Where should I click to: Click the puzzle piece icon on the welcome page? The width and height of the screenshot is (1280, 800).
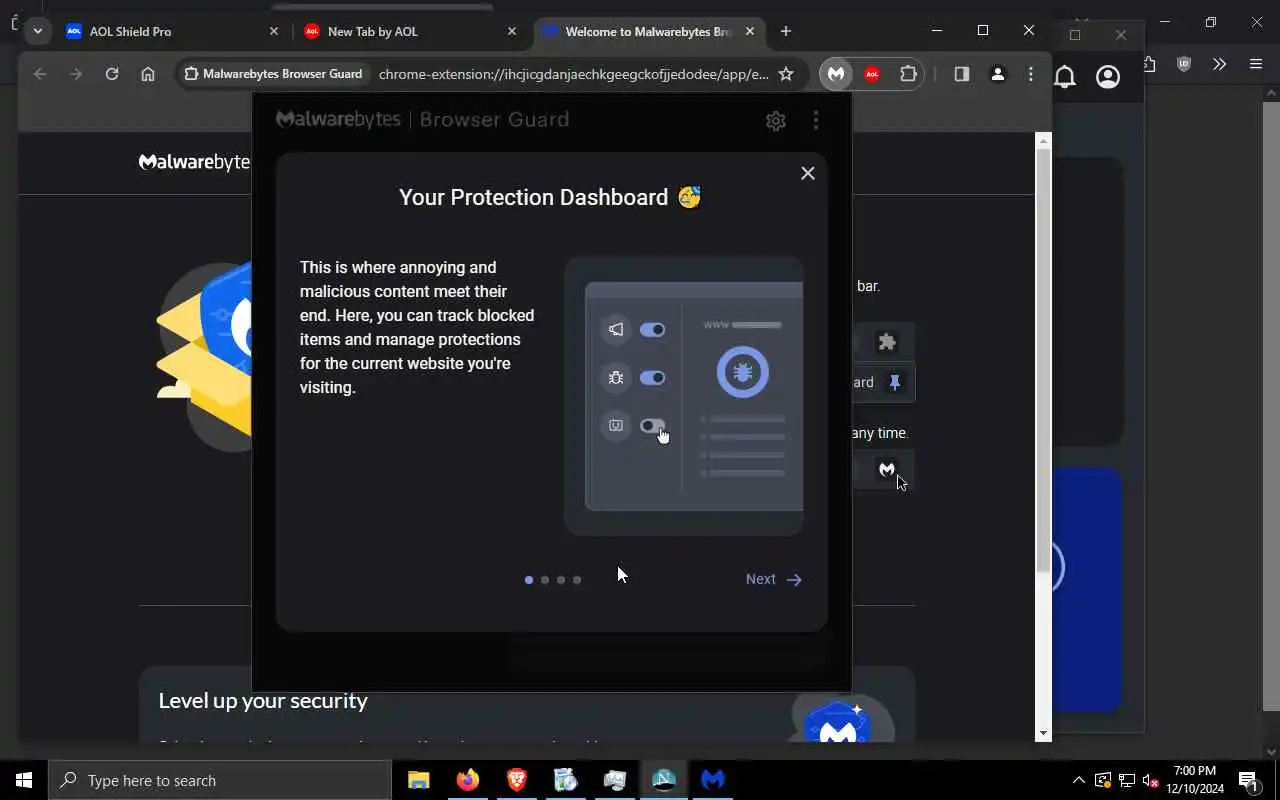pyautogui.click(x=887, y=342)
